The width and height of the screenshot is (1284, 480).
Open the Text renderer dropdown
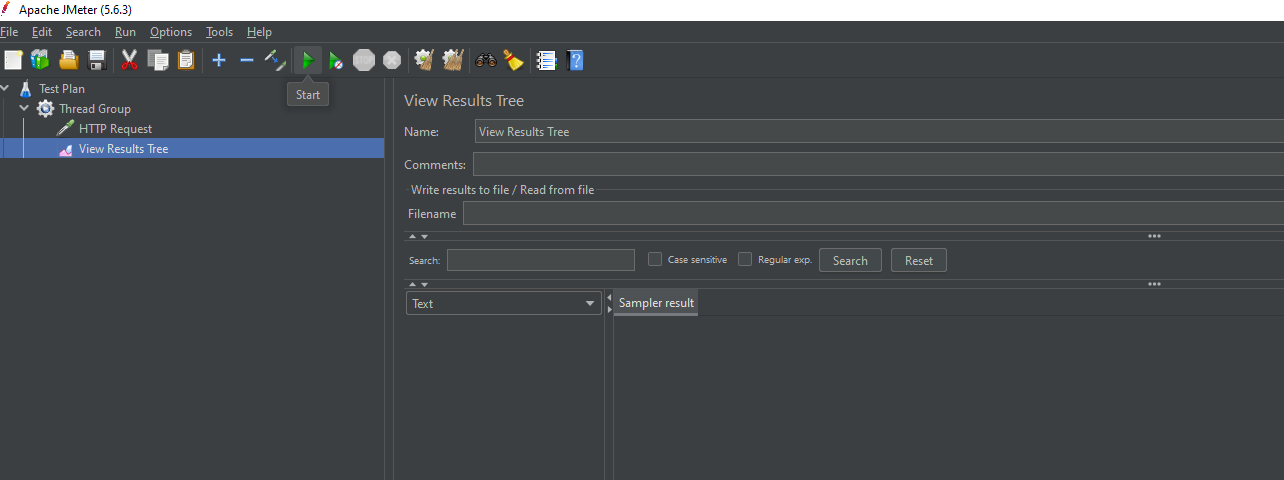pyautogui.click(x=504, y=304)
